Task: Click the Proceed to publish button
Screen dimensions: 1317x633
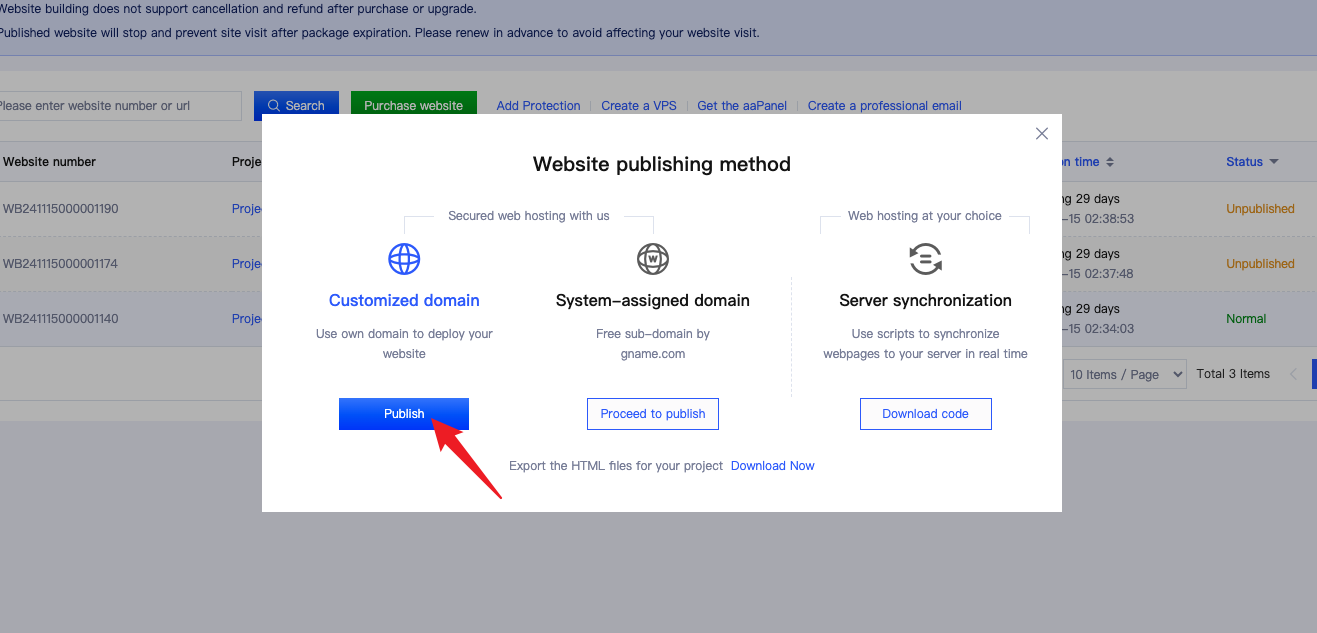Action: pos(653,414)
